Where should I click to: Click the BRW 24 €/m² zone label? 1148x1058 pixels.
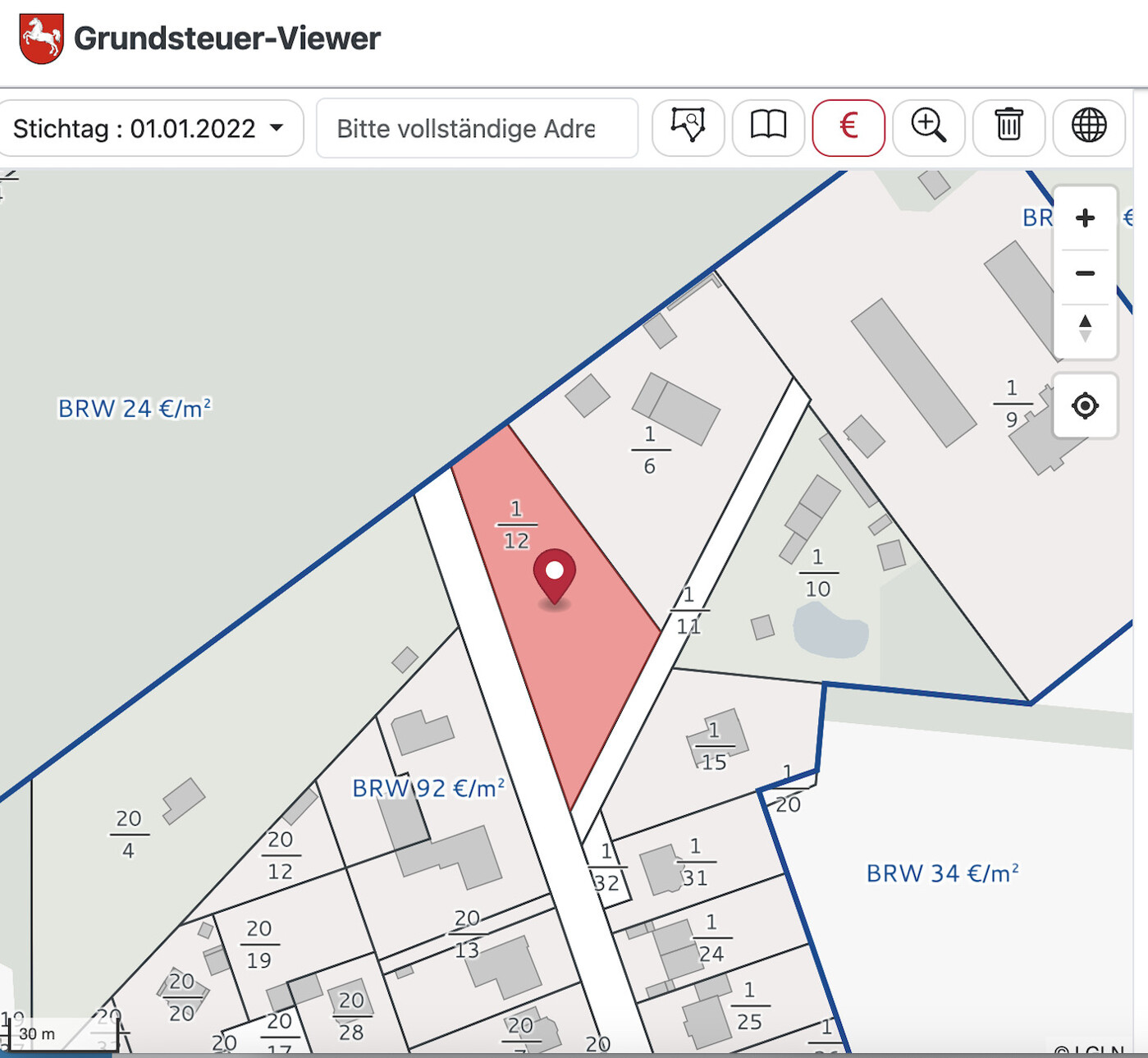(x=135, y=409)
